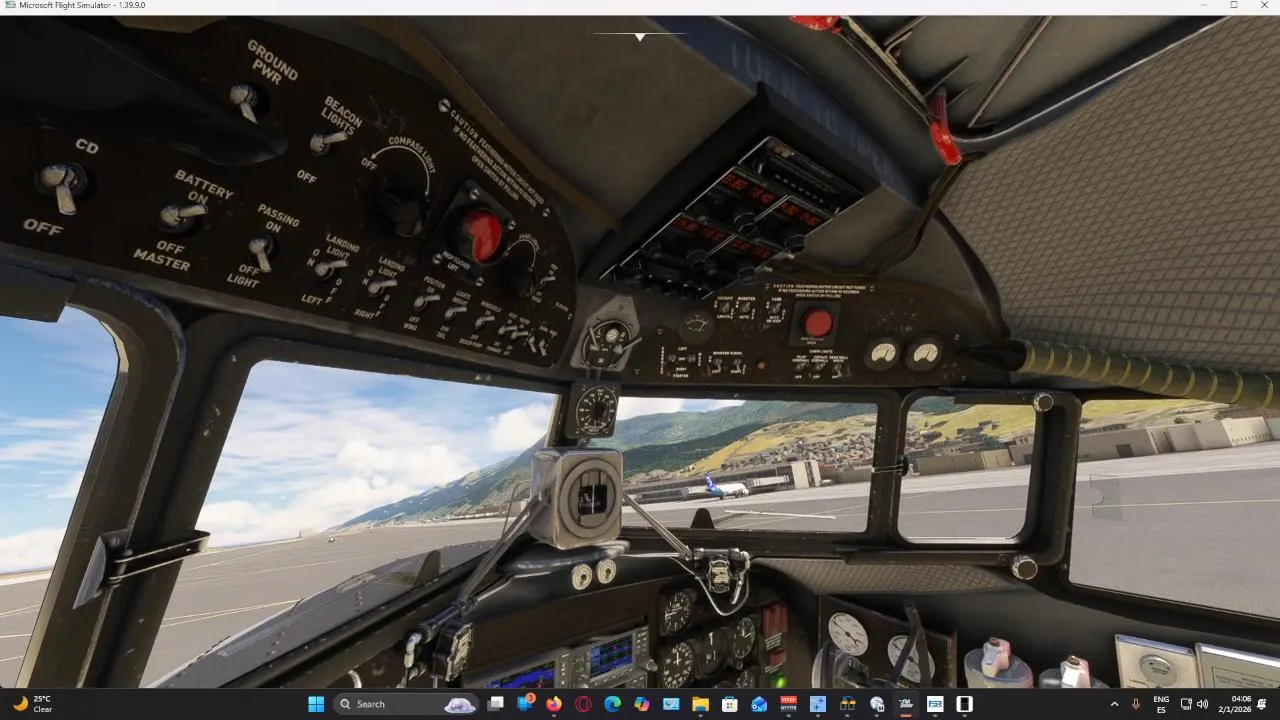The height and width of the screenshot is (720, 1280).
Task: Open Microsoft Store from the taskbar
Action: (729, 704)
